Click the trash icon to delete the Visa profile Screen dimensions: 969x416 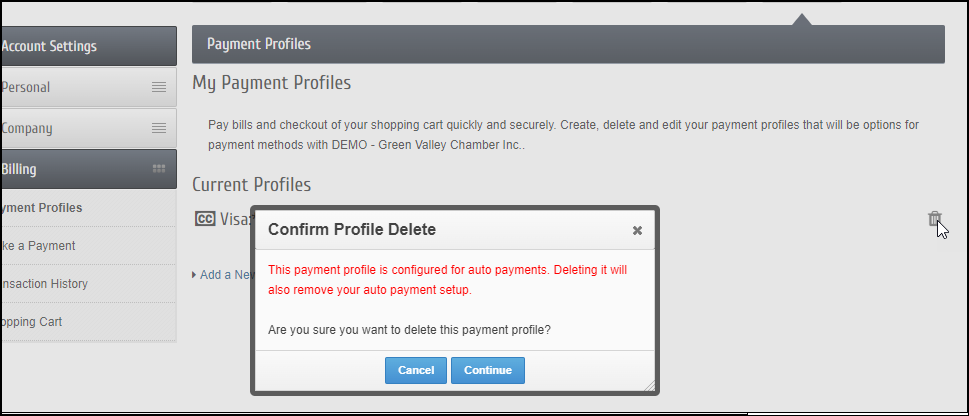click(x=934, y=219)
